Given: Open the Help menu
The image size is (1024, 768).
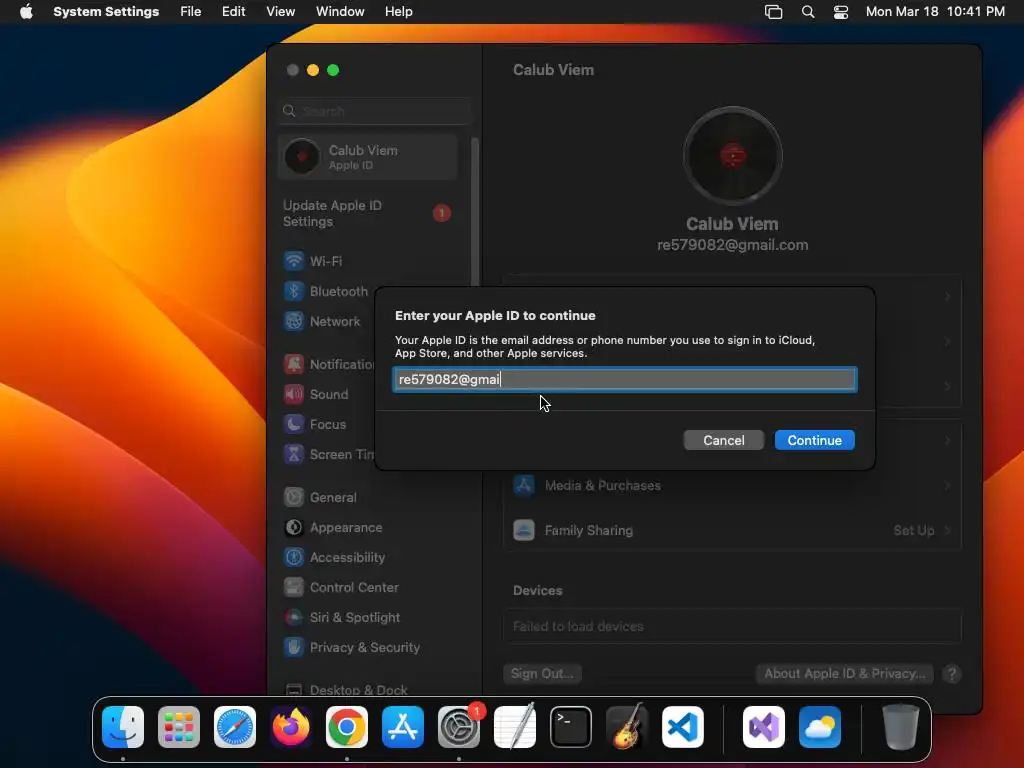Looking at the screenshot, I should (x=398, y=12).
